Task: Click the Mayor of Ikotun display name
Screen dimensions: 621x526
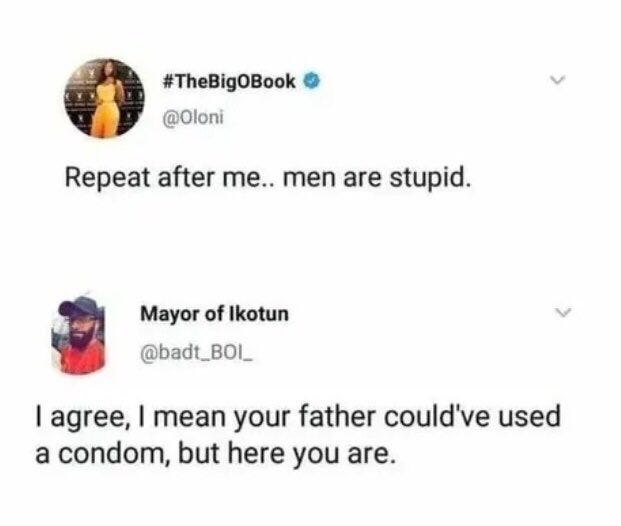Action: 215,314
